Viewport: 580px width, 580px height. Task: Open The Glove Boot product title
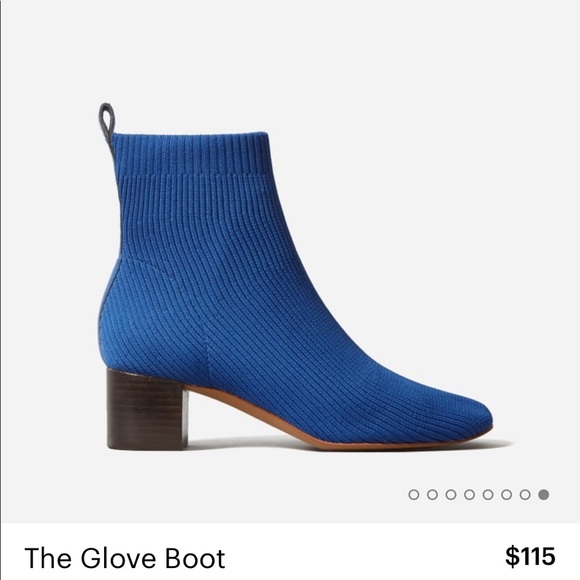click(125, 558)
